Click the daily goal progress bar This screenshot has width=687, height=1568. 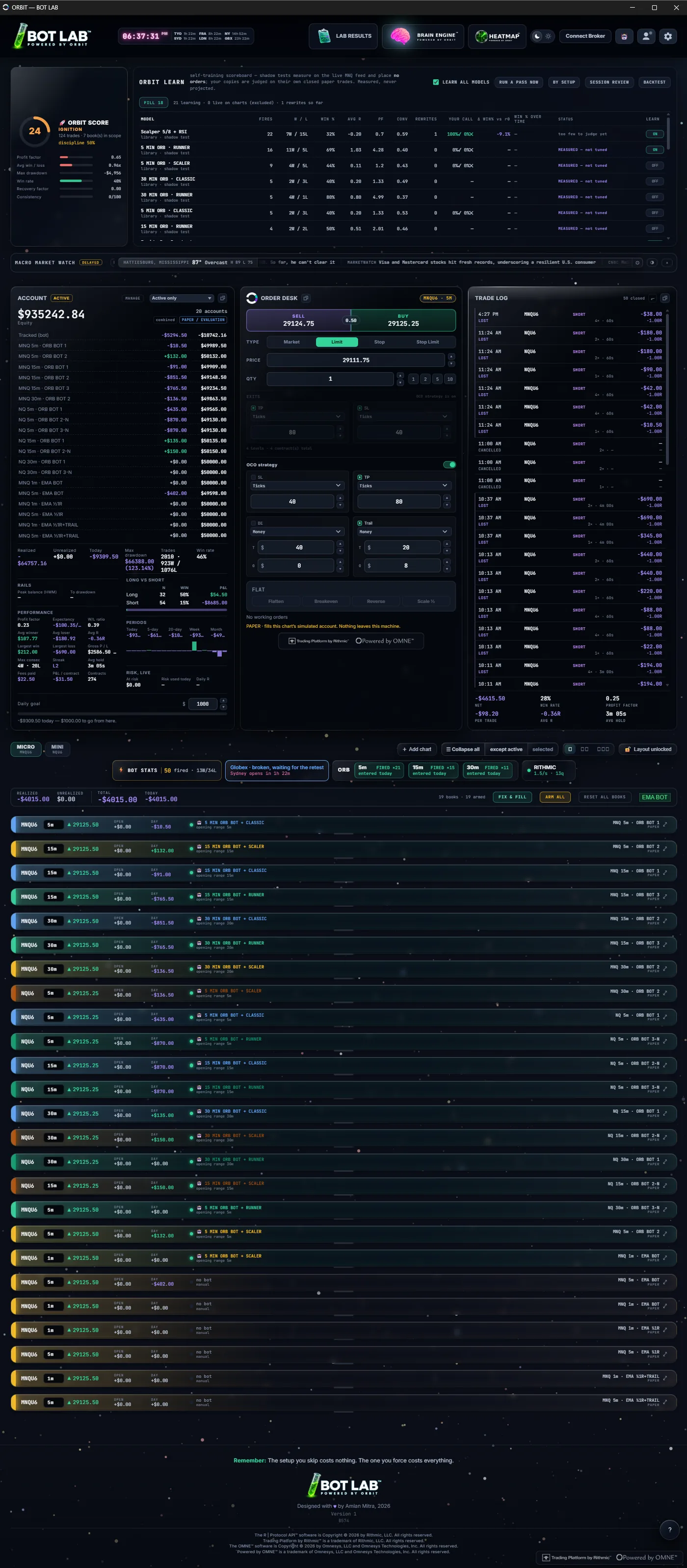click(x=122, y=714)
